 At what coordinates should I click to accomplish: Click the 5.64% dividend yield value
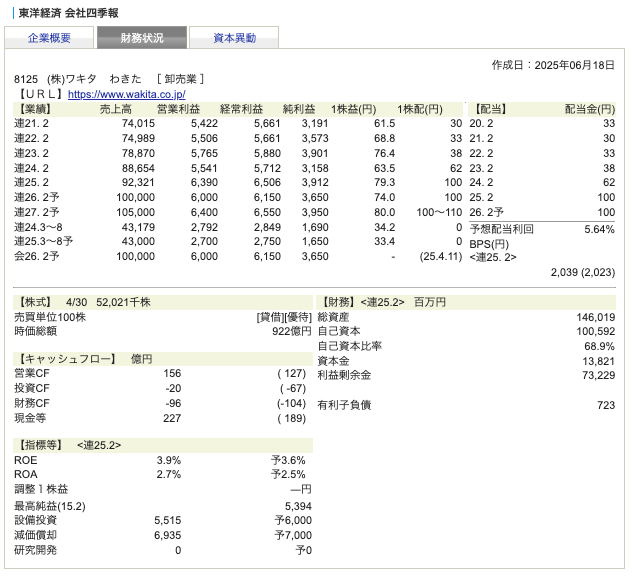pyautogui.click(x=599, y=229)
